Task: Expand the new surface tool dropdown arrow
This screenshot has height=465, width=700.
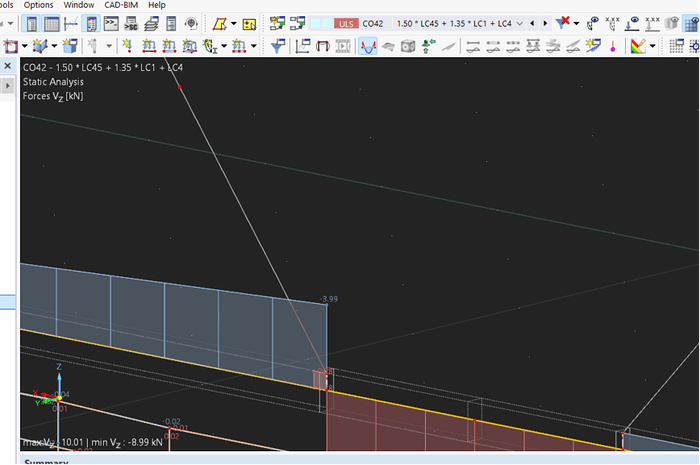Action: [25, 46]
